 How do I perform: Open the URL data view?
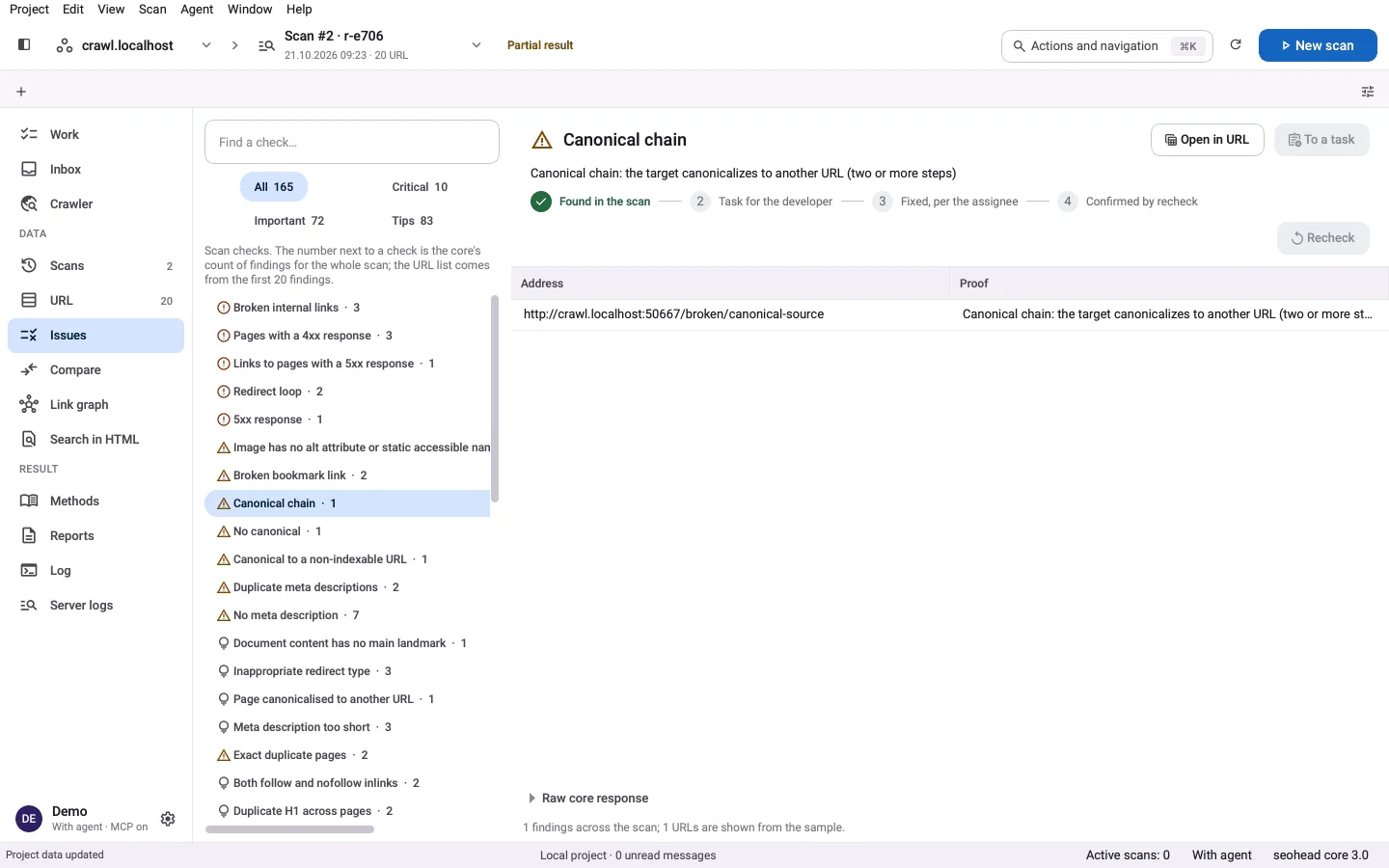click(95, 300)
